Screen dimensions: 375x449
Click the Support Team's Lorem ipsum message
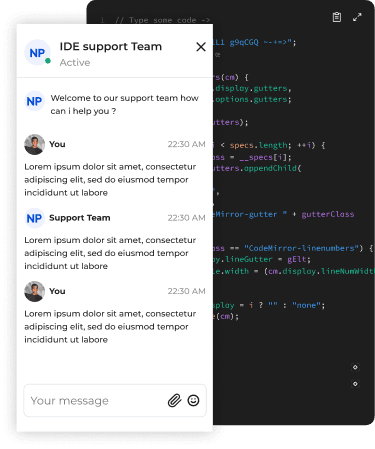(x=110, y=253)
